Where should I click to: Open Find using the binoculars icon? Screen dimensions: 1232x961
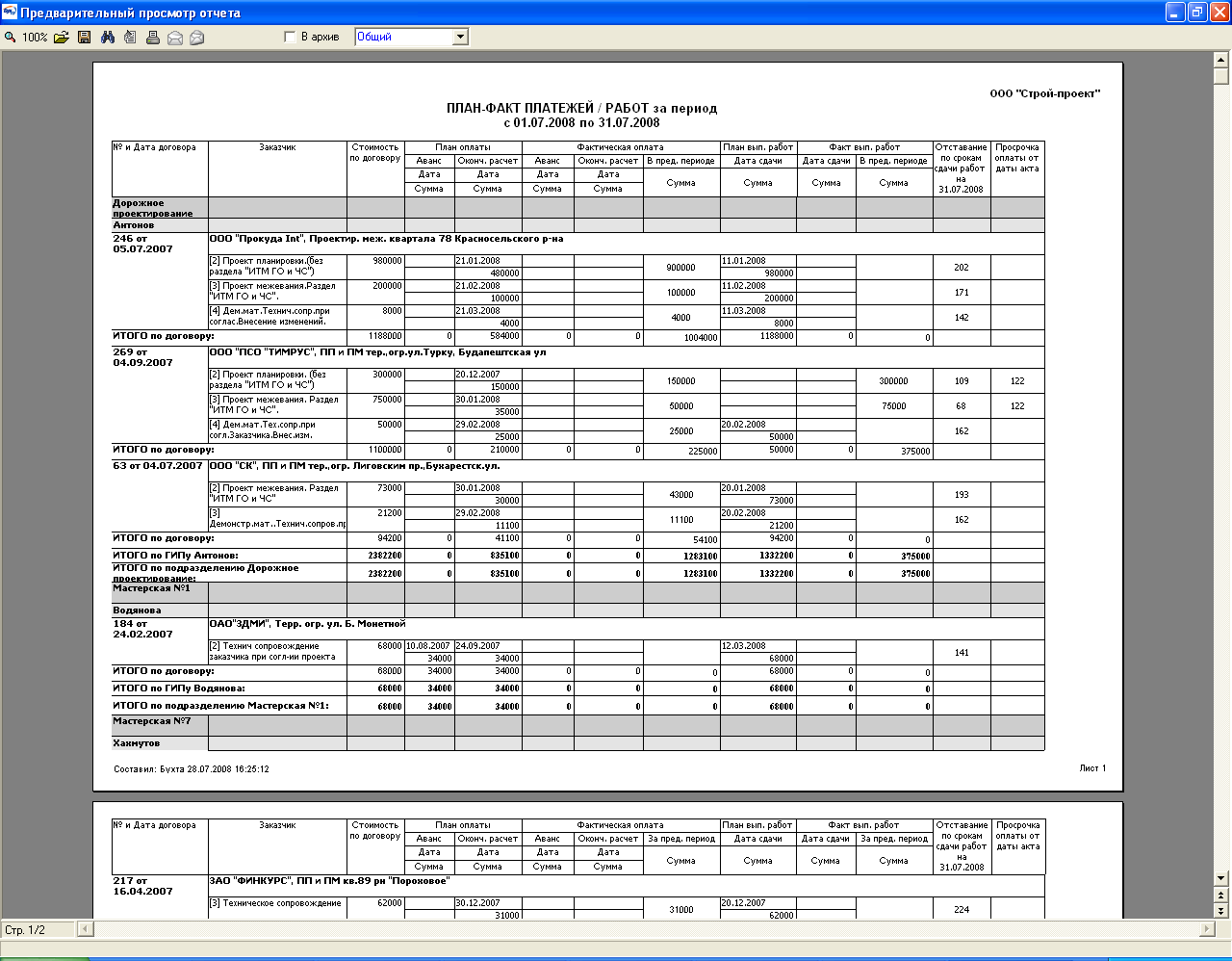click(108, 38)
